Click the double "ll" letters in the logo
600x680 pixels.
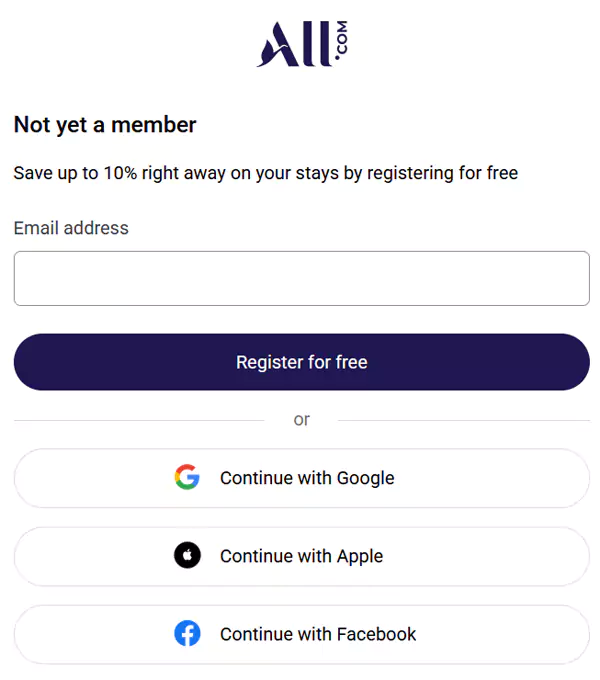(x=317, y=46)
